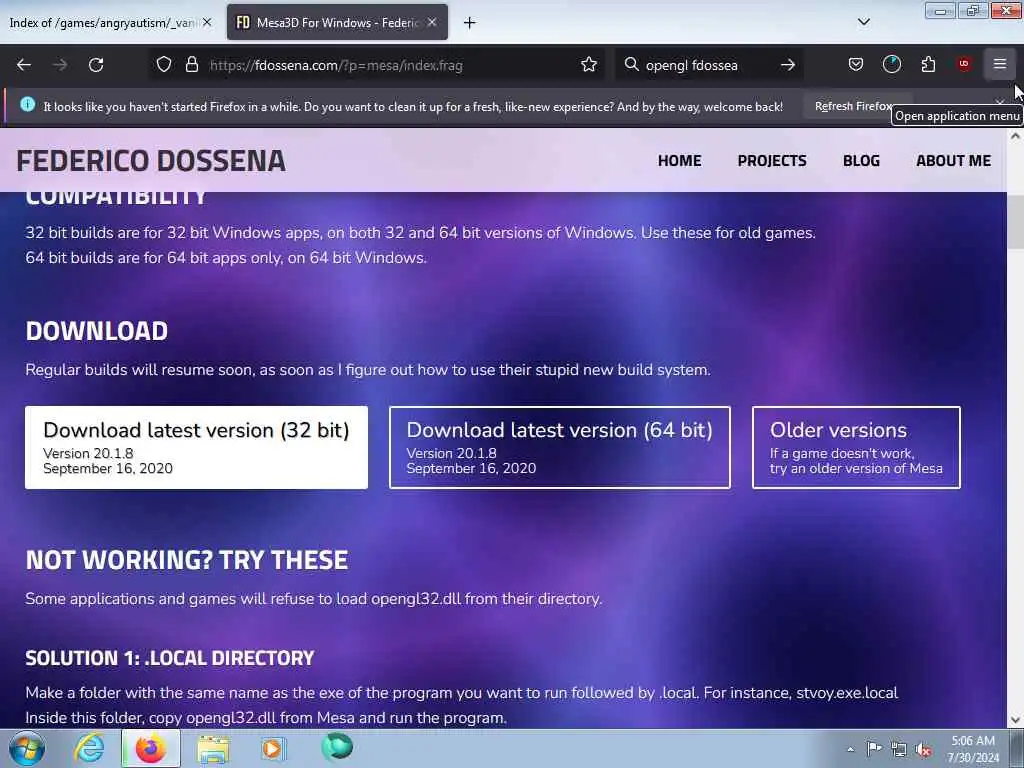
Task: Launch Internet Explorer from the taskbar
Action: point(89,748)
